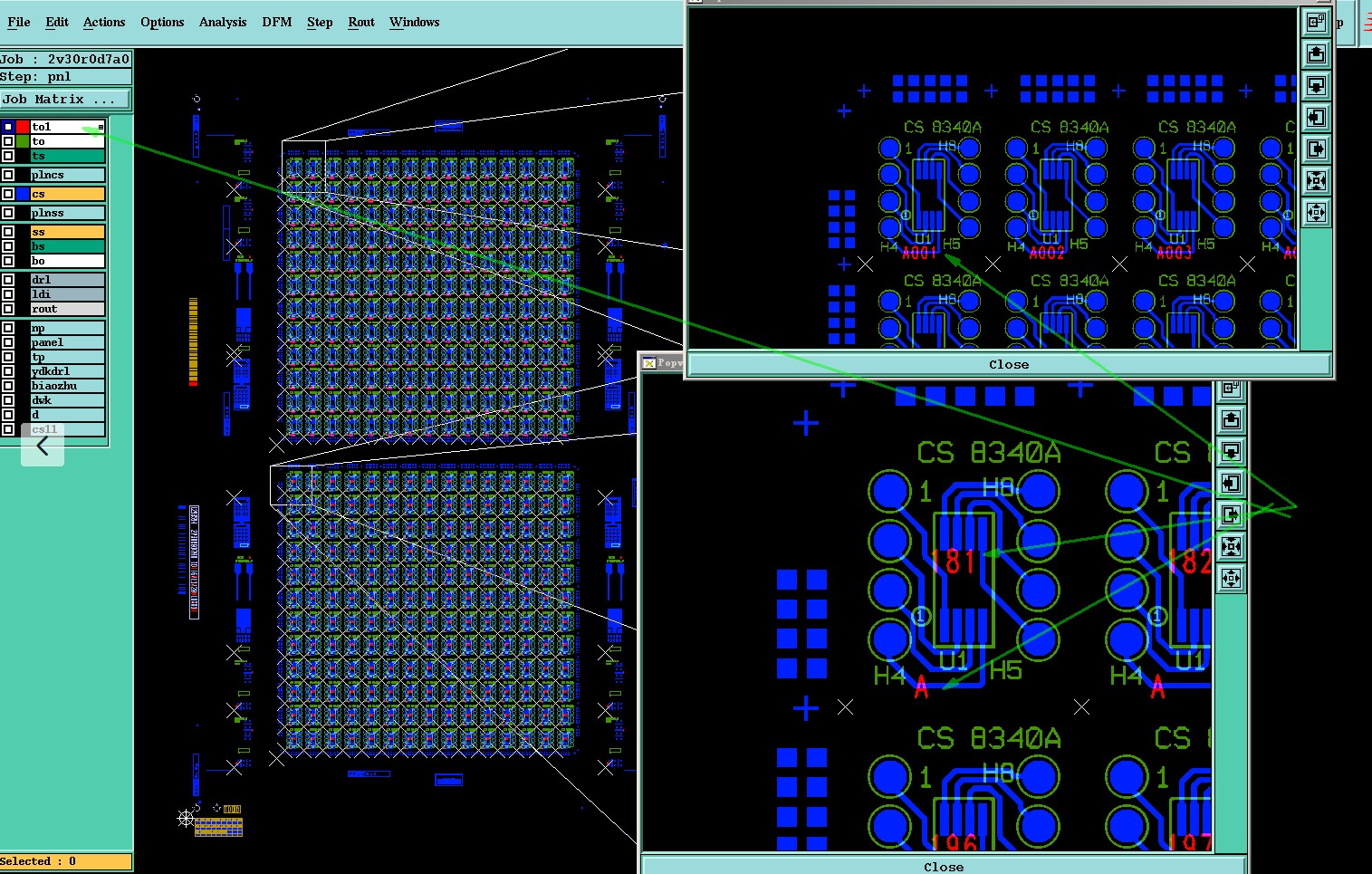Enable the drl layer checkbox
Viewport: 1372px width, 874px height.
pos(8,280)
